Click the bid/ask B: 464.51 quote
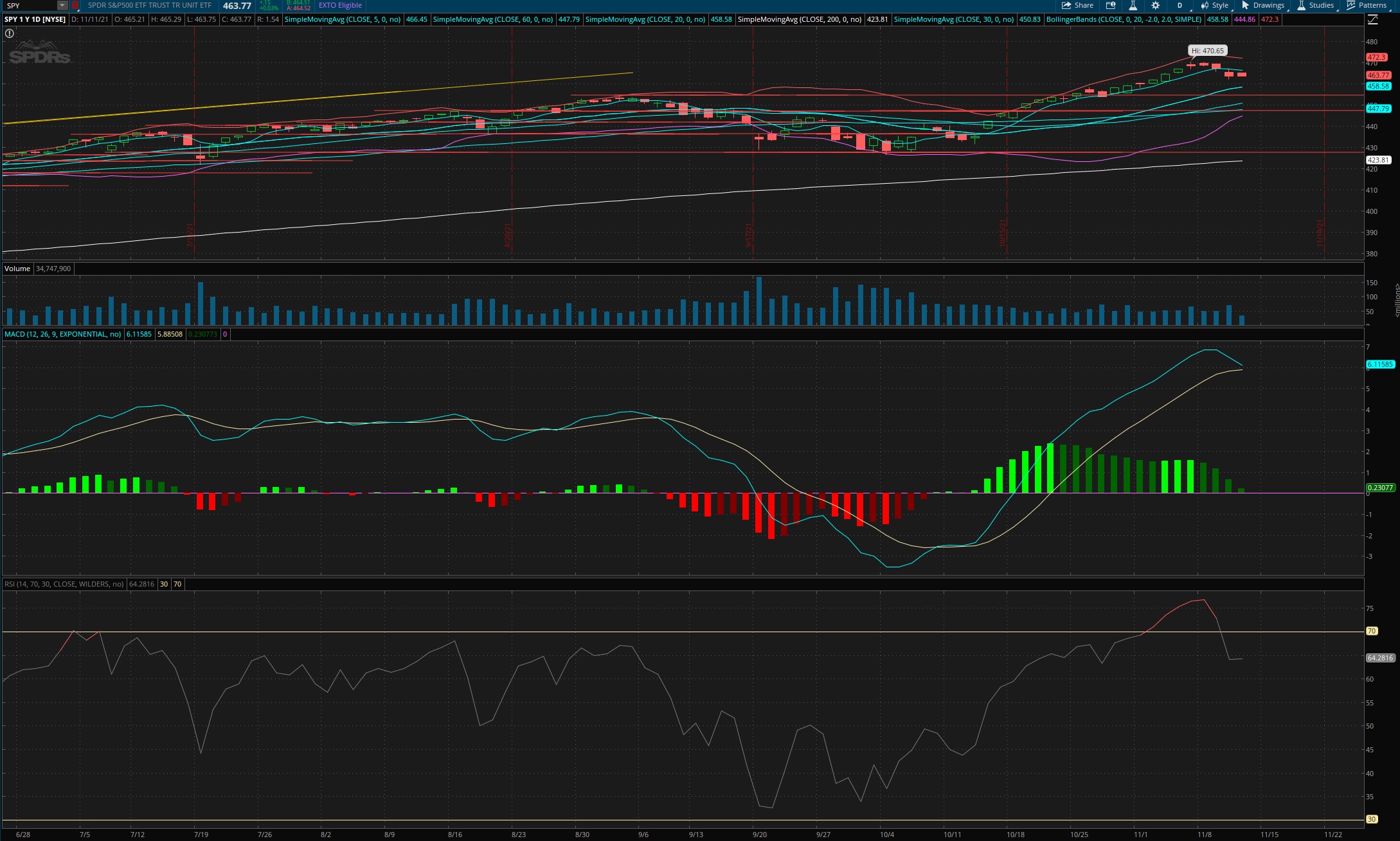The image size is (1400, 841). tap(298, 3)
